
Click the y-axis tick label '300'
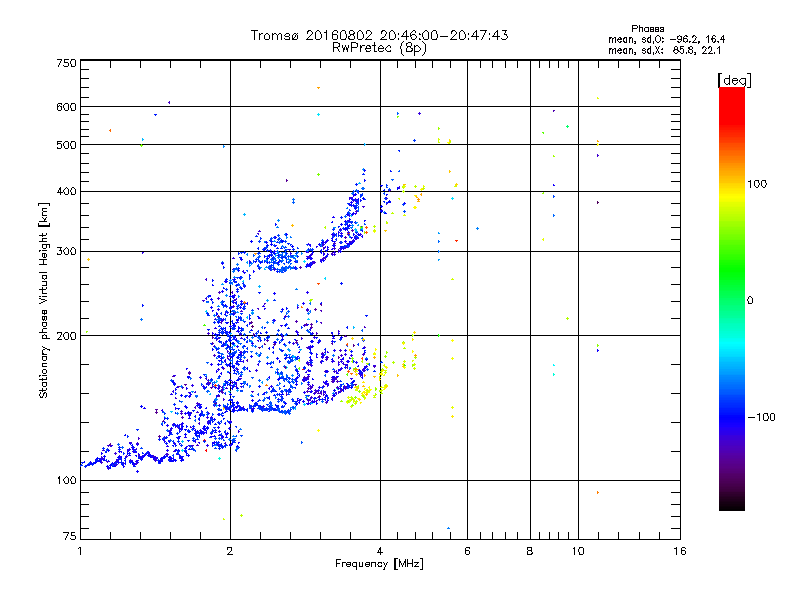click(66, 251)
